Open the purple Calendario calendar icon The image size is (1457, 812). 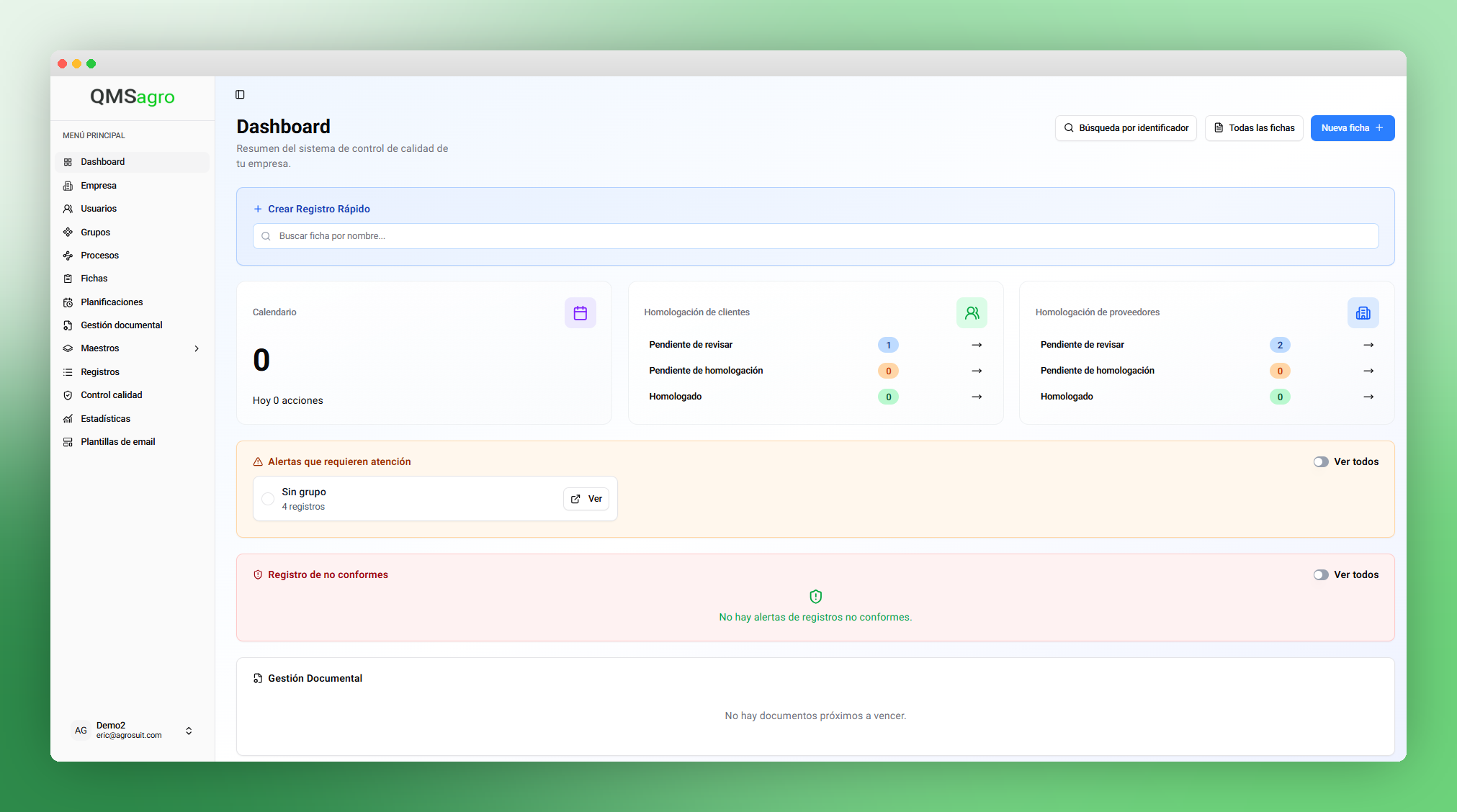tap(580, 313)
